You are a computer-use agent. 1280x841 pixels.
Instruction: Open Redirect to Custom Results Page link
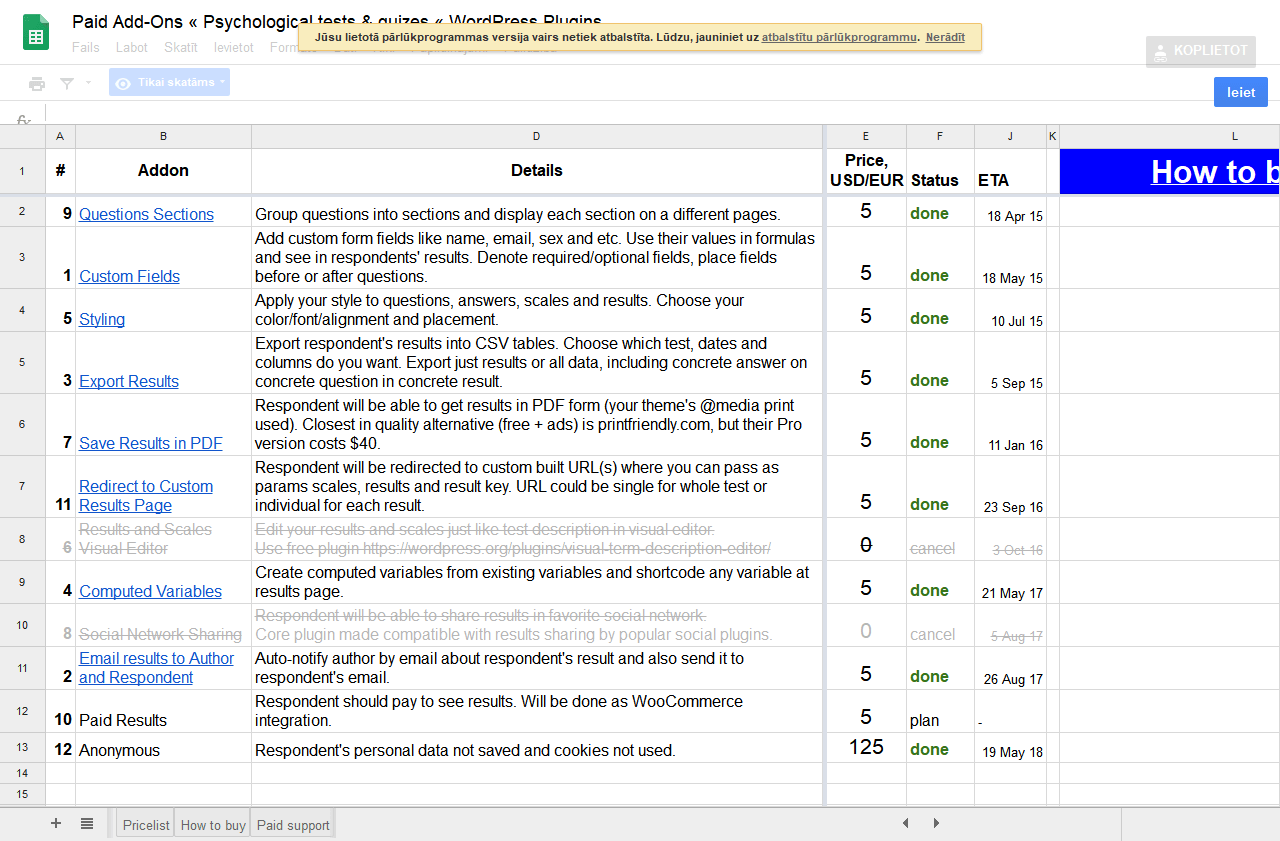146,496
